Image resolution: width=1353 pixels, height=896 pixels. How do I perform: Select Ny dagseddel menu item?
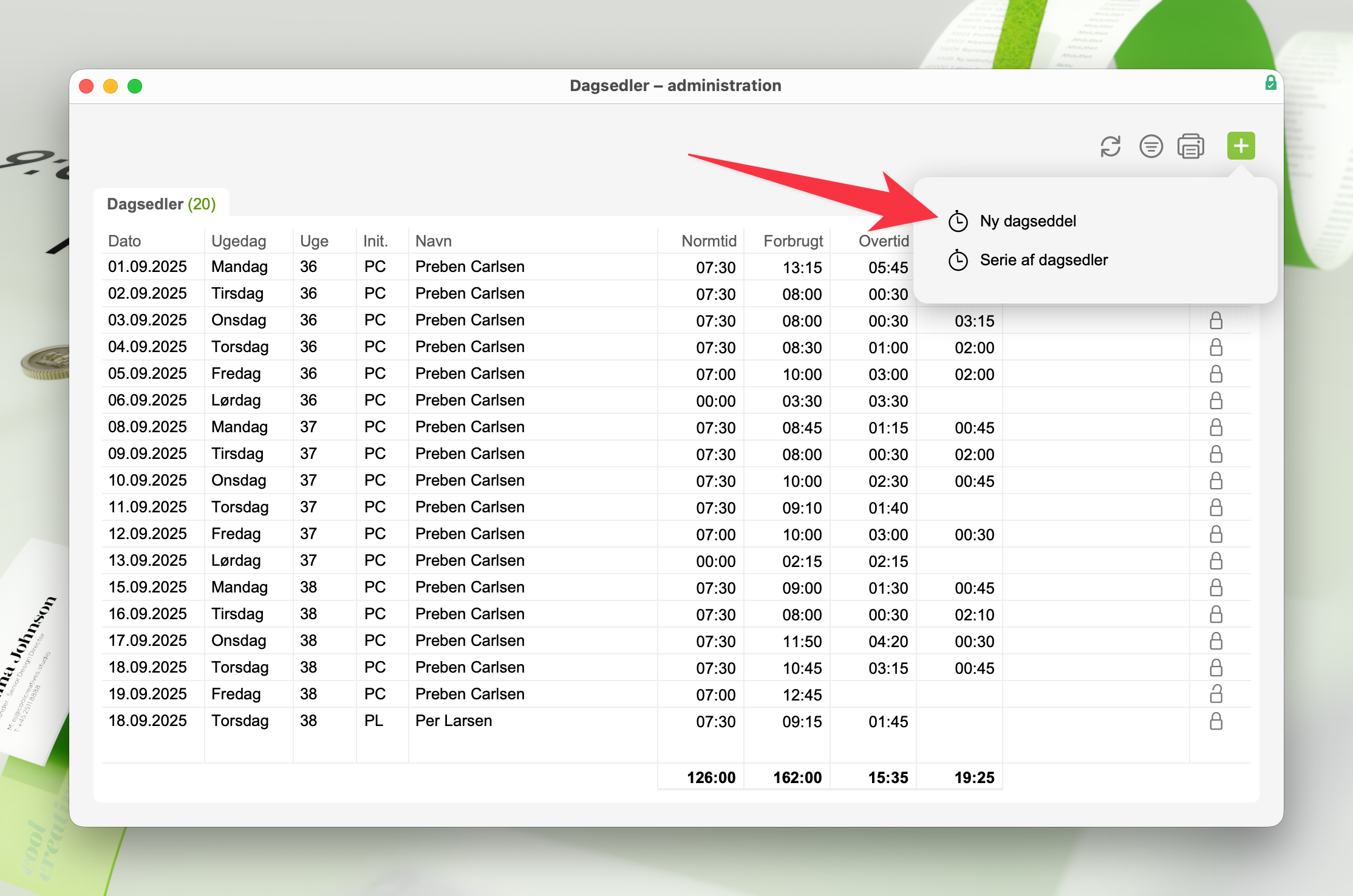[x=1028, y=222]
